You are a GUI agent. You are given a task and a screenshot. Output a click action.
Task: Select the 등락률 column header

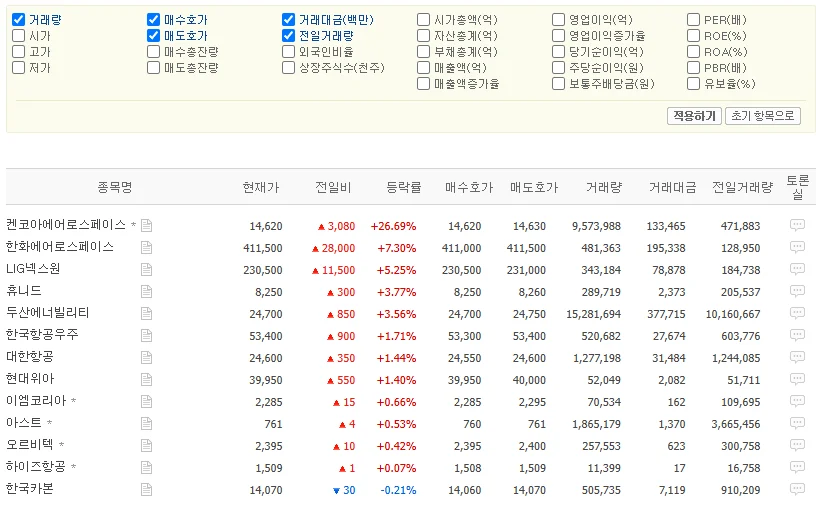404,187
